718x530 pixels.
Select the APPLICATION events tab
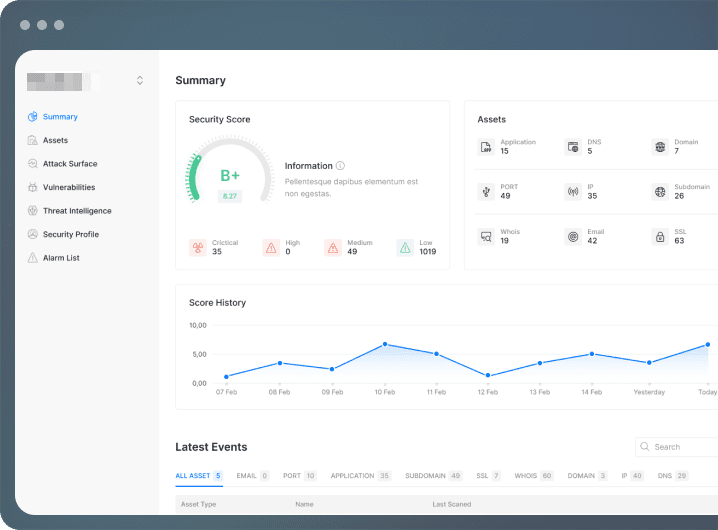(360, 476)
